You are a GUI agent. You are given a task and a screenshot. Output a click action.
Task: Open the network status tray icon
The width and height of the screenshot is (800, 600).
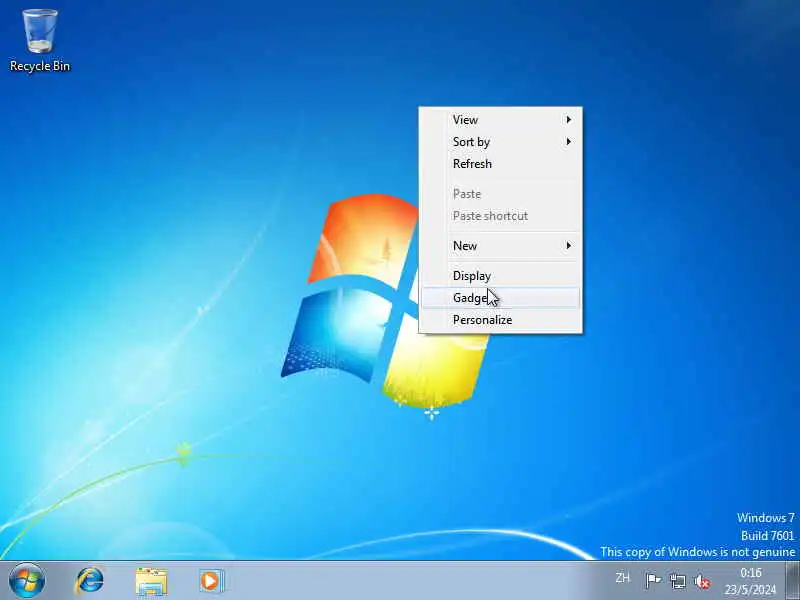678,581
